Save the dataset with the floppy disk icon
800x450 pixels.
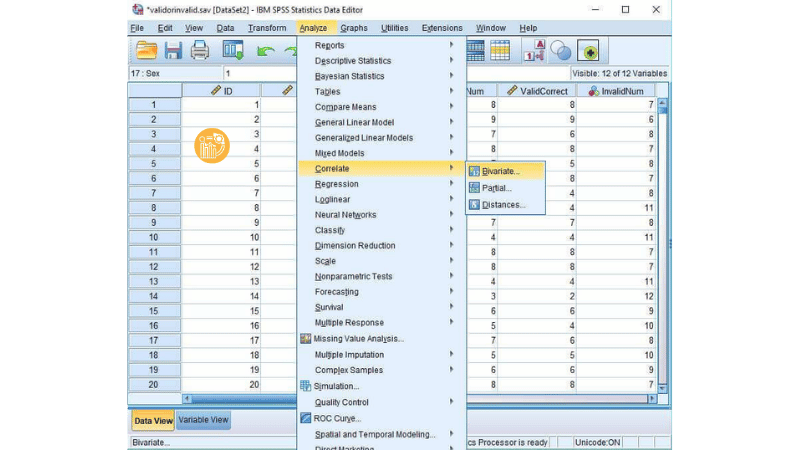(x=173, y=50)
